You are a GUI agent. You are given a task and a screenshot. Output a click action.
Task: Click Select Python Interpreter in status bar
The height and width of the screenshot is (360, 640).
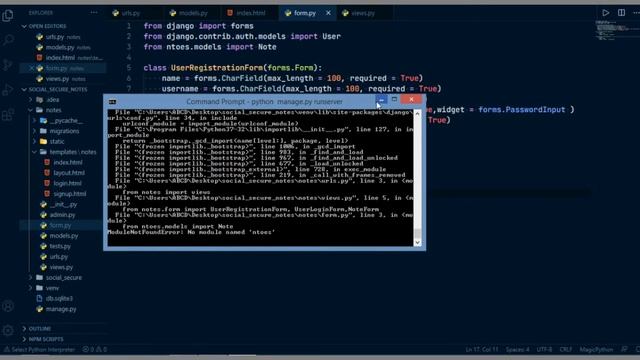tap(40, 349)
